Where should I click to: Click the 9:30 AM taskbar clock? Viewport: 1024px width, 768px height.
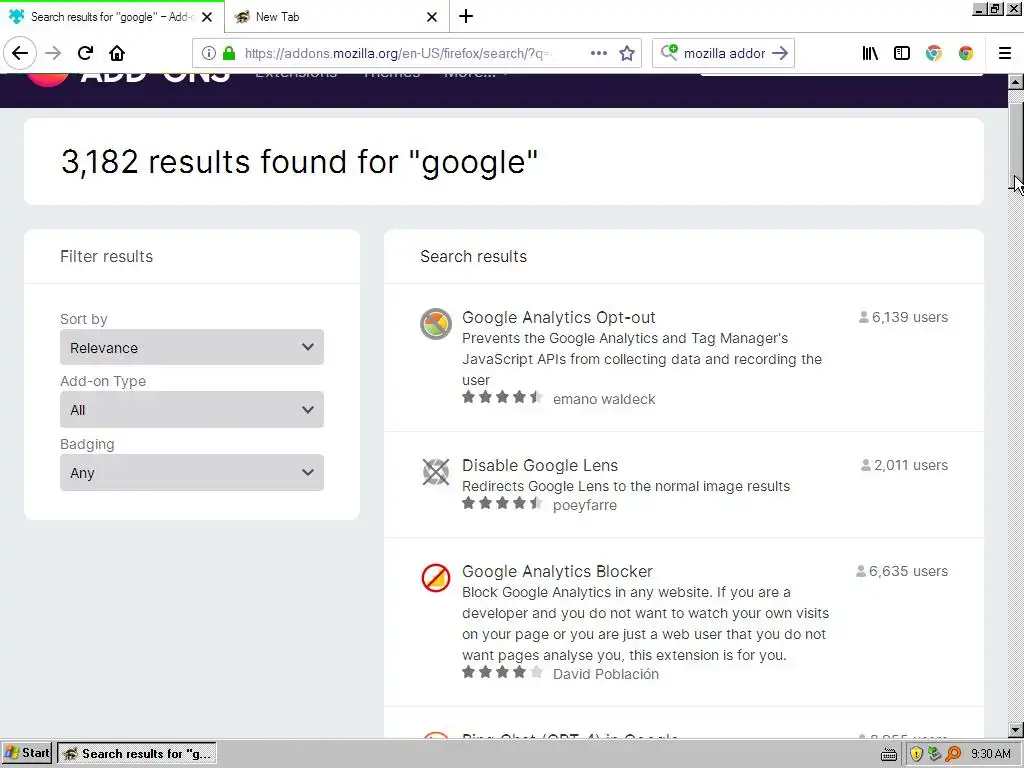pyautogui.click(x=991, y=754)
